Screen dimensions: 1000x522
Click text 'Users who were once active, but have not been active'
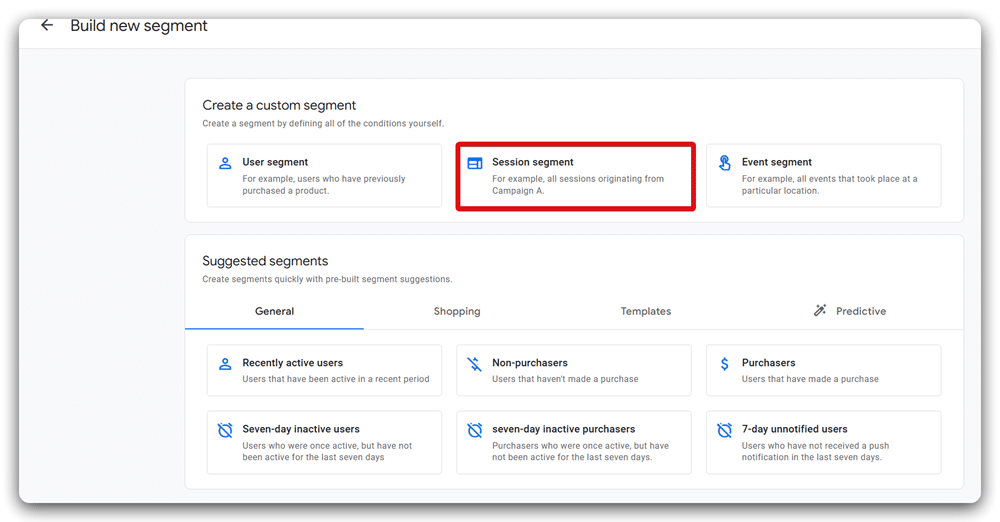coord(327,451)
